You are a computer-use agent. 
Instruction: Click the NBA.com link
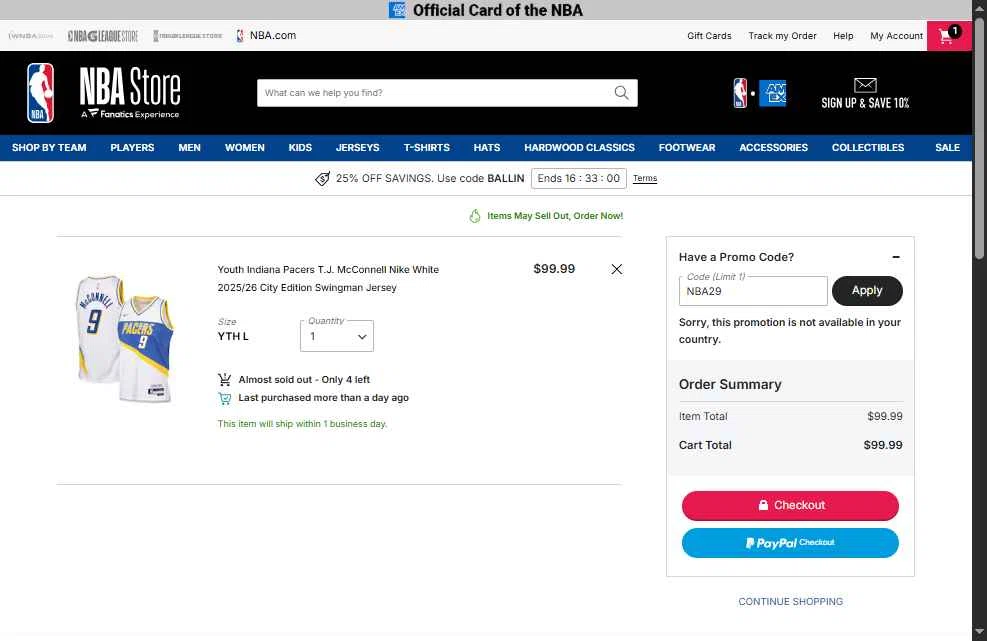pyautogui.click(x=266, y=35)
